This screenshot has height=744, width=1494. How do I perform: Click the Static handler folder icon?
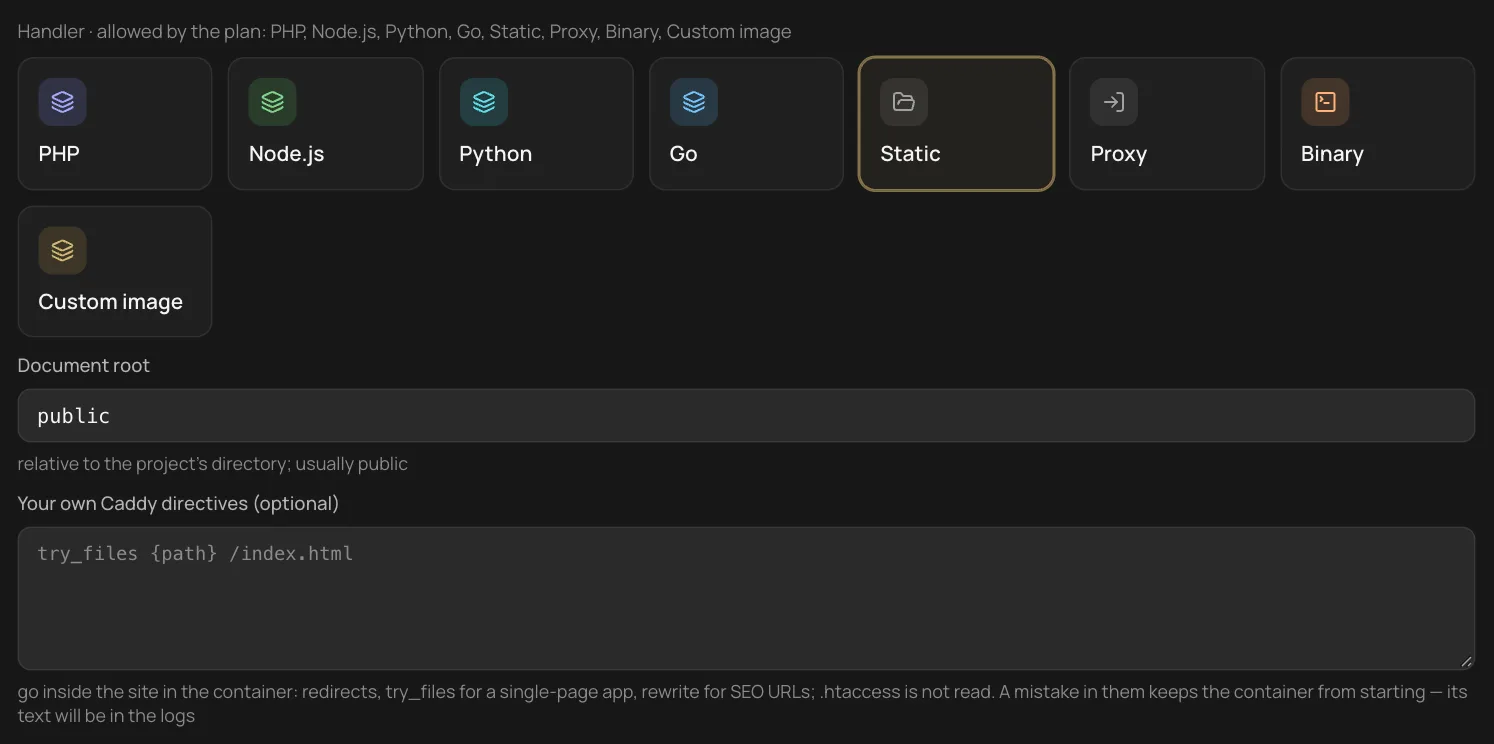pos(904,102)
